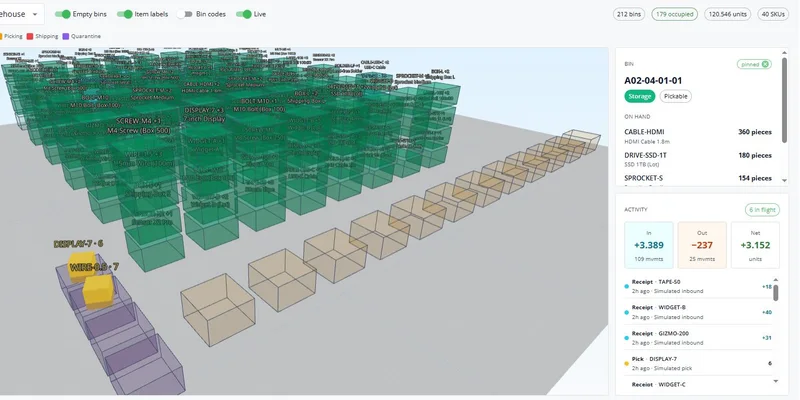Open the Receipt GIZMO-200 activity entry
Viewport: 800px width, 400px height.
698,337
